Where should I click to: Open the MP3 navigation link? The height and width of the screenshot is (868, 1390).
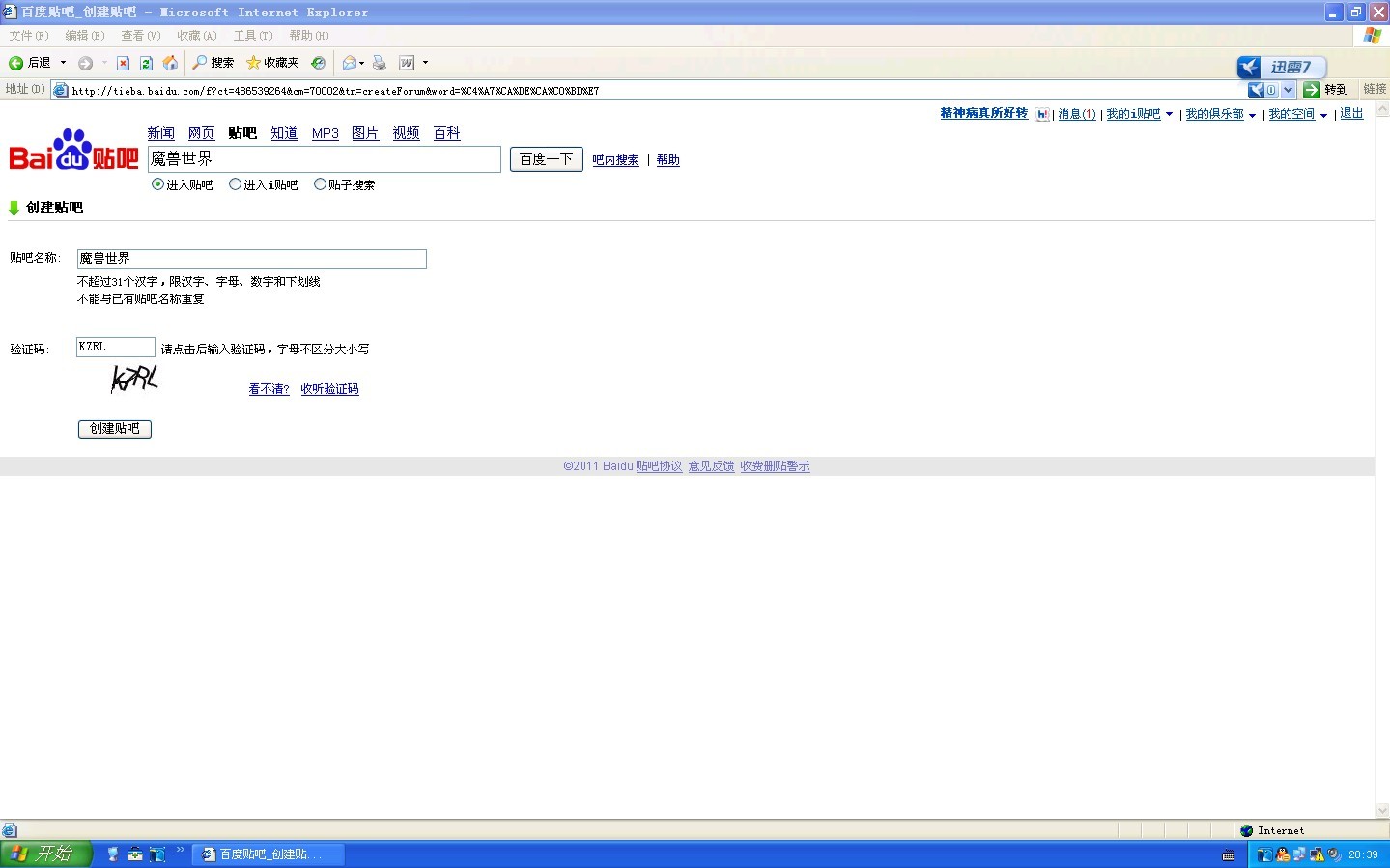(x=326, y=133)
